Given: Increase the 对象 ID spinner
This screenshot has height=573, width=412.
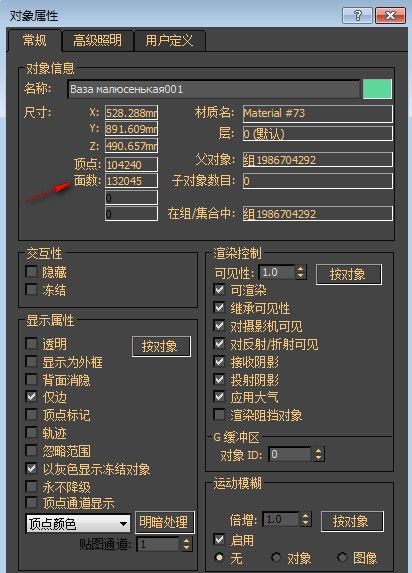Looking at the screenshot, I should pyautogui.click(x=318, y=451).
